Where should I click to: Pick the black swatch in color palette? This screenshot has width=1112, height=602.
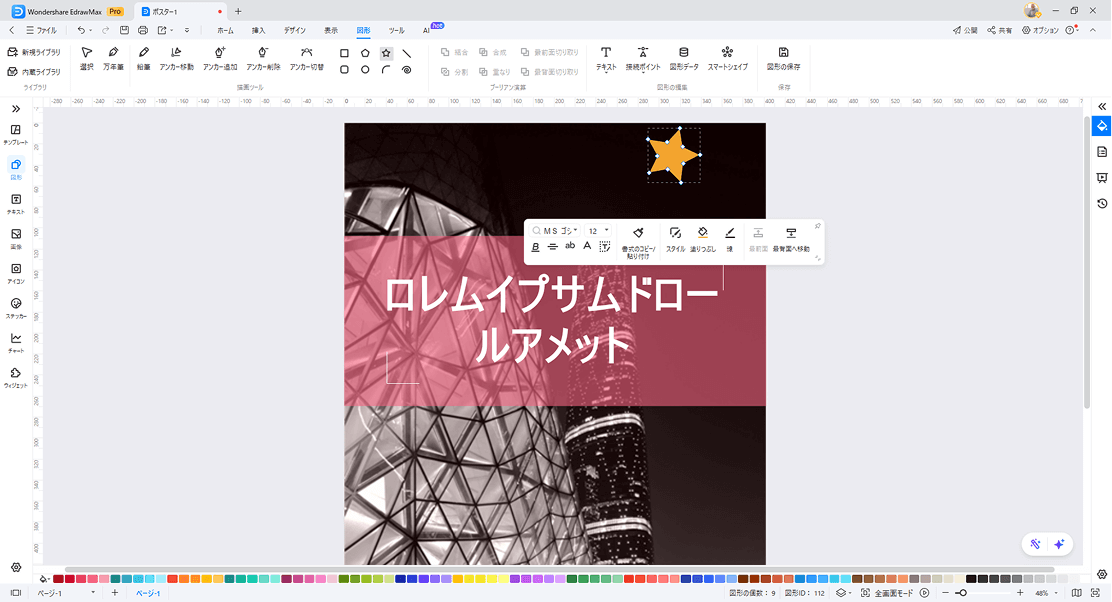(x=970, y=579)
